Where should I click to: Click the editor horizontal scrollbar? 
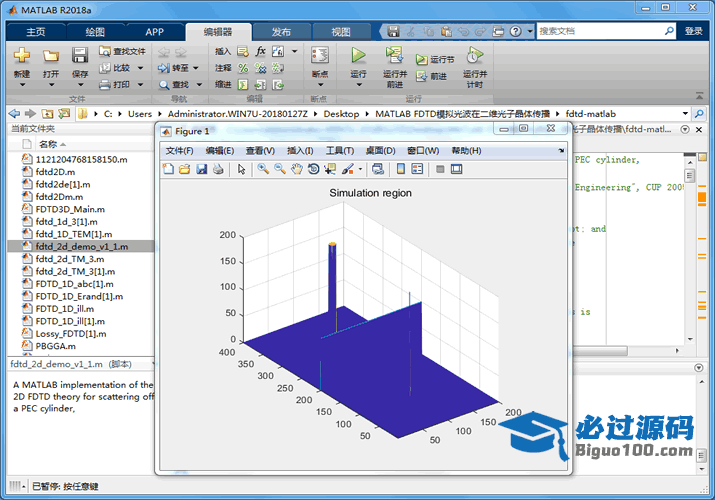pos(601,351)
